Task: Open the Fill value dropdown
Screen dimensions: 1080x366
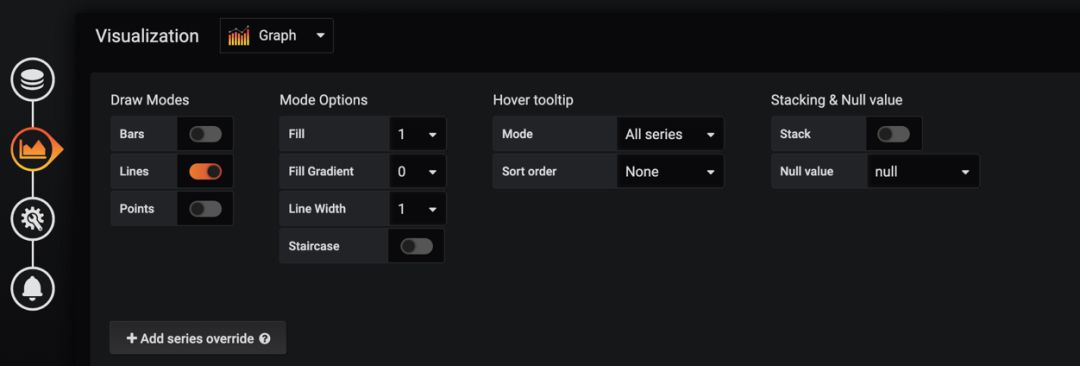Action: (417, 134)
